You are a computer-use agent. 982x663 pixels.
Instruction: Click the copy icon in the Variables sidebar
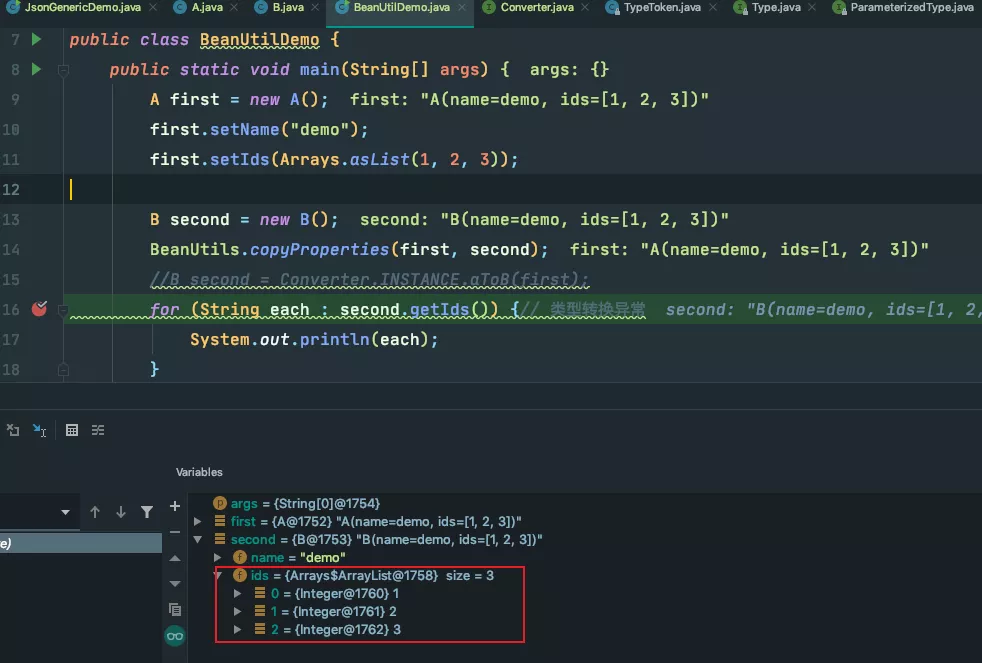175,608
